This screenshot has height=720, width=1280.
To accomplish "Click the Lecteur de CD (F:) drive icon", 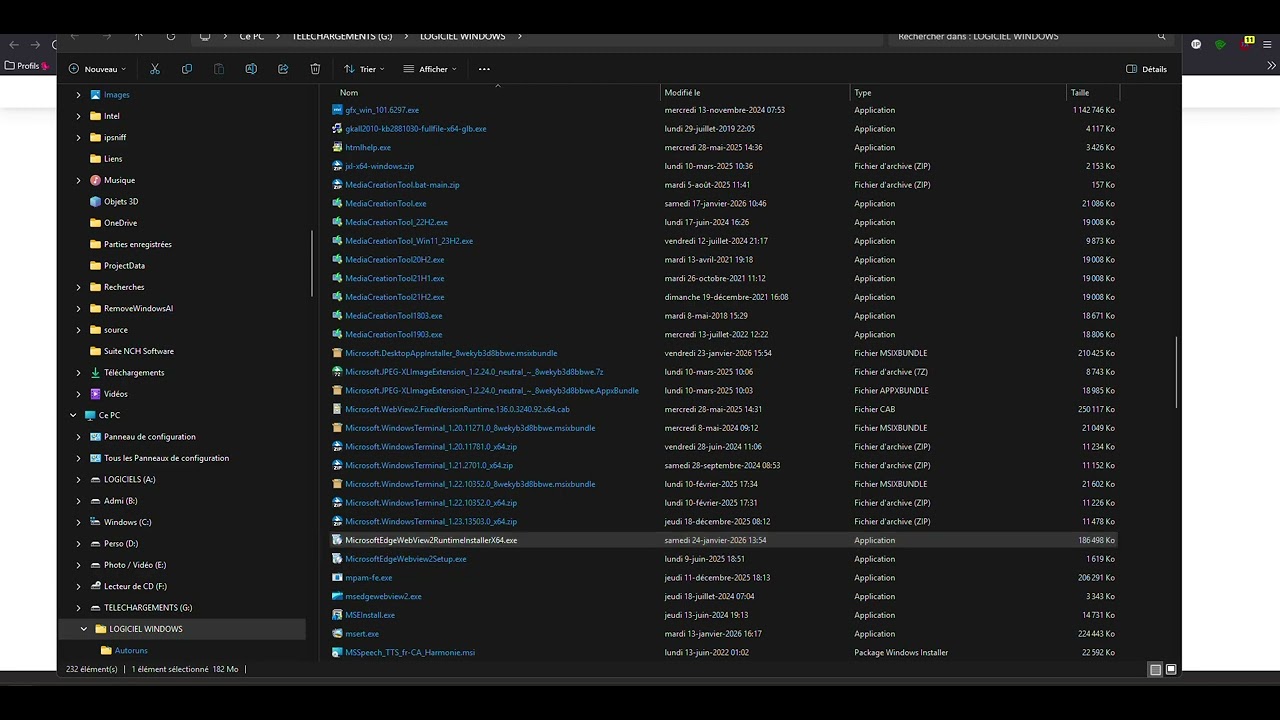I will click(x=95, y=586).
